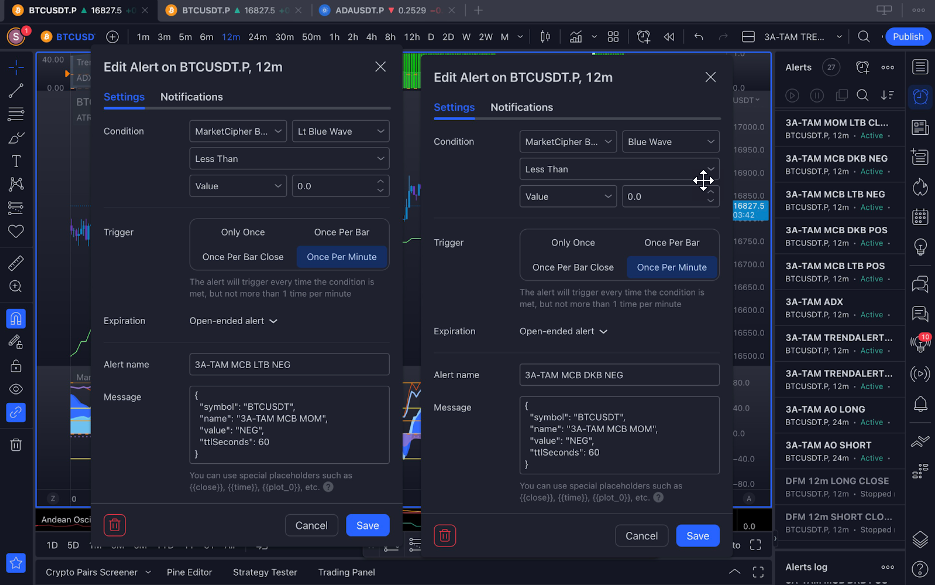Image resolution: width=935 pixels, height=585 pixels.
Task: Toggle lock all drawings icon
Action: click(x=16, y=366)
